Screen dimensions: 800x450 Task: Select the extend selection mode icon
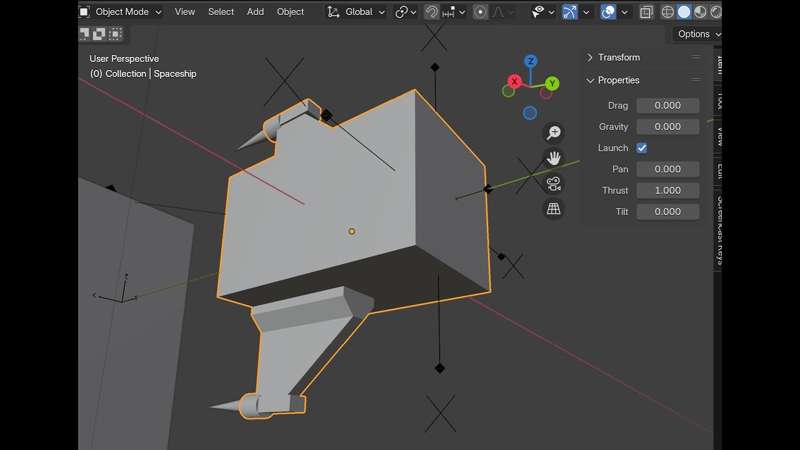pyautogui.click(x=99, y=34)
